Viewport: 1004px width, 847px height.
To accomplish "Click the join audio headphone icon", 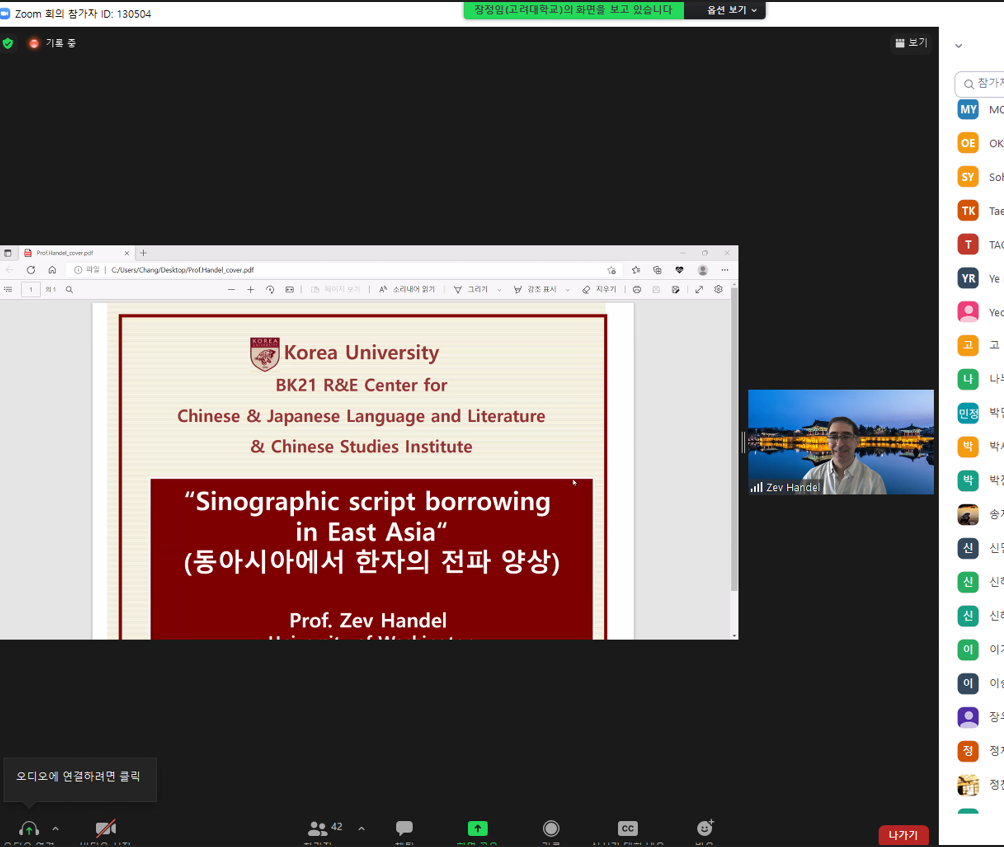I will (28, 829).
